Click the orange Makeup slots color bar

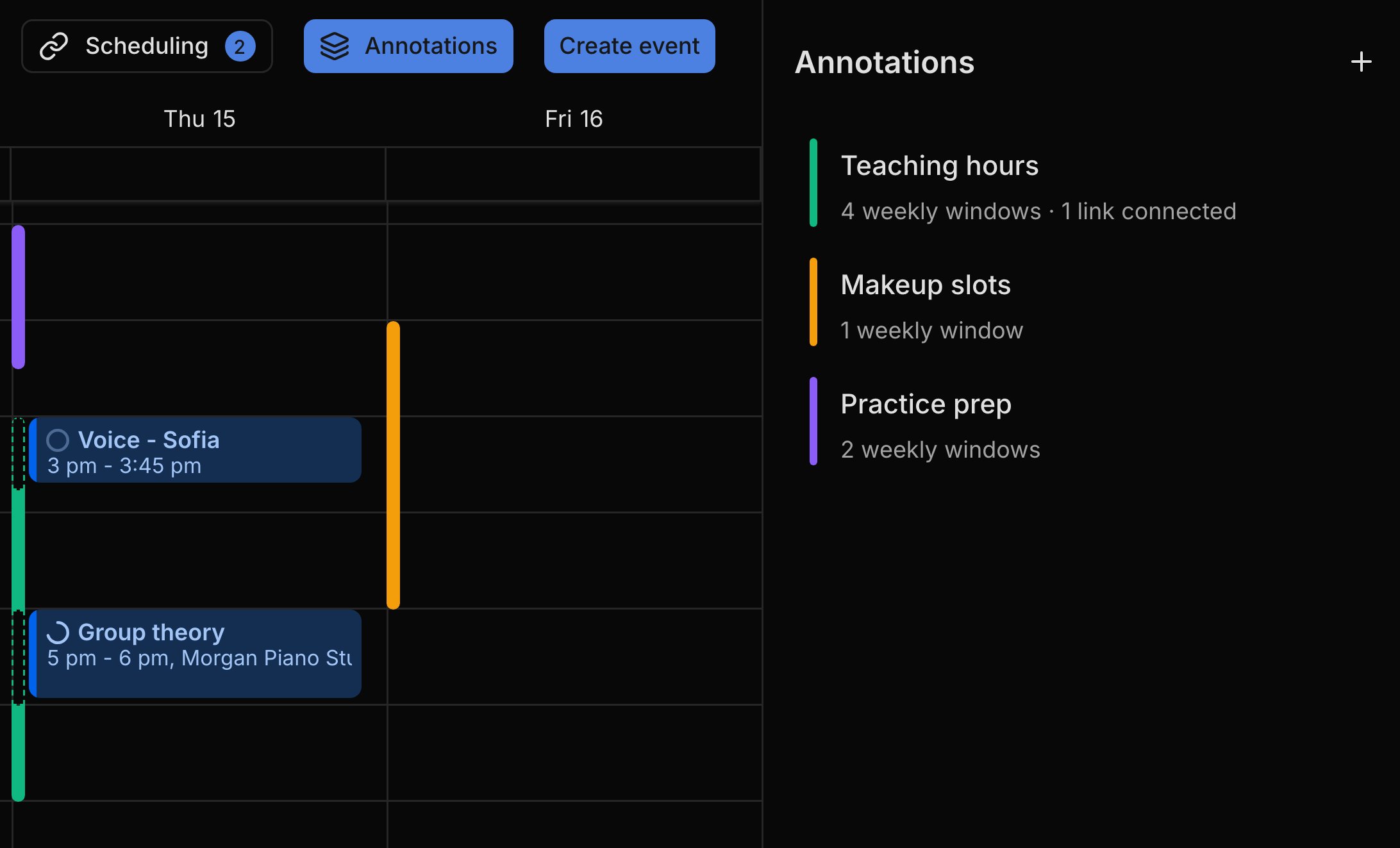pyautogui.click(x=813, y=302)
